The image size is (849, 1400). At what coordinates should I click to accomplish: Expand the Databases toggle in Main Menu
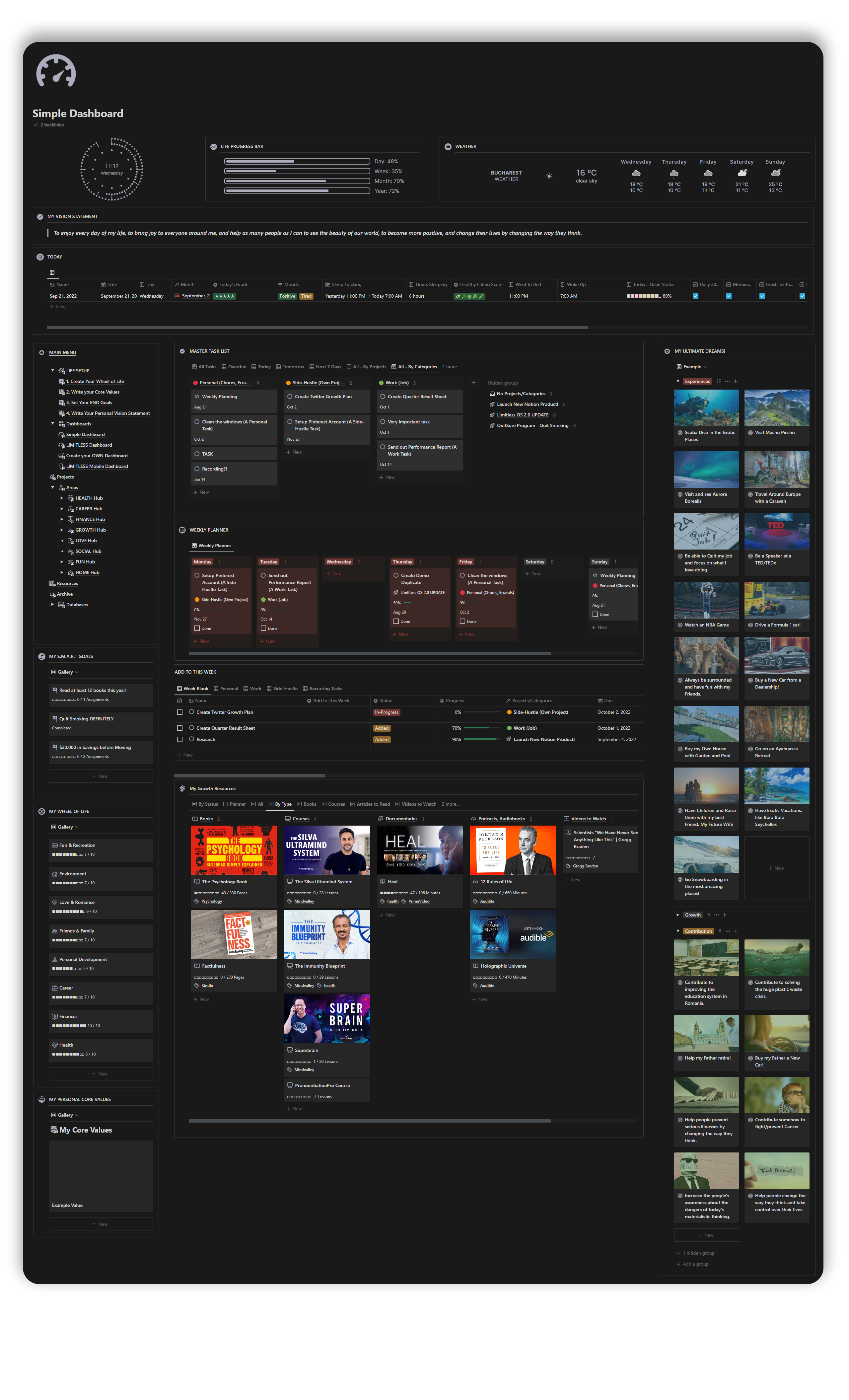coord(53,605)
